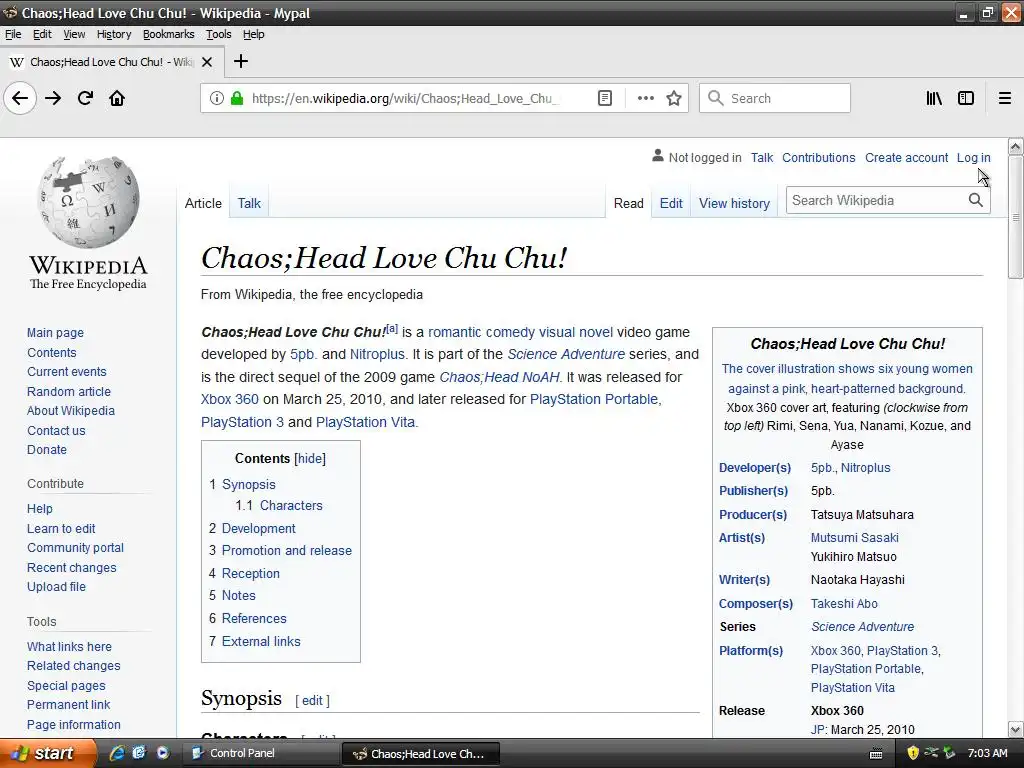Open the Bookmarks menu
Viewport: 1024px width, 768px height.
168,35
